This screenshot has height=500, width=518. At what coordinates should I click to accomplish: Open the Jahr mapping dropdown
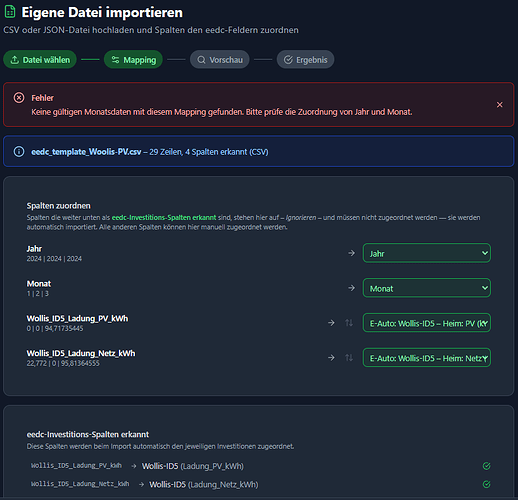pyautogui.click(x=427, y=253)
